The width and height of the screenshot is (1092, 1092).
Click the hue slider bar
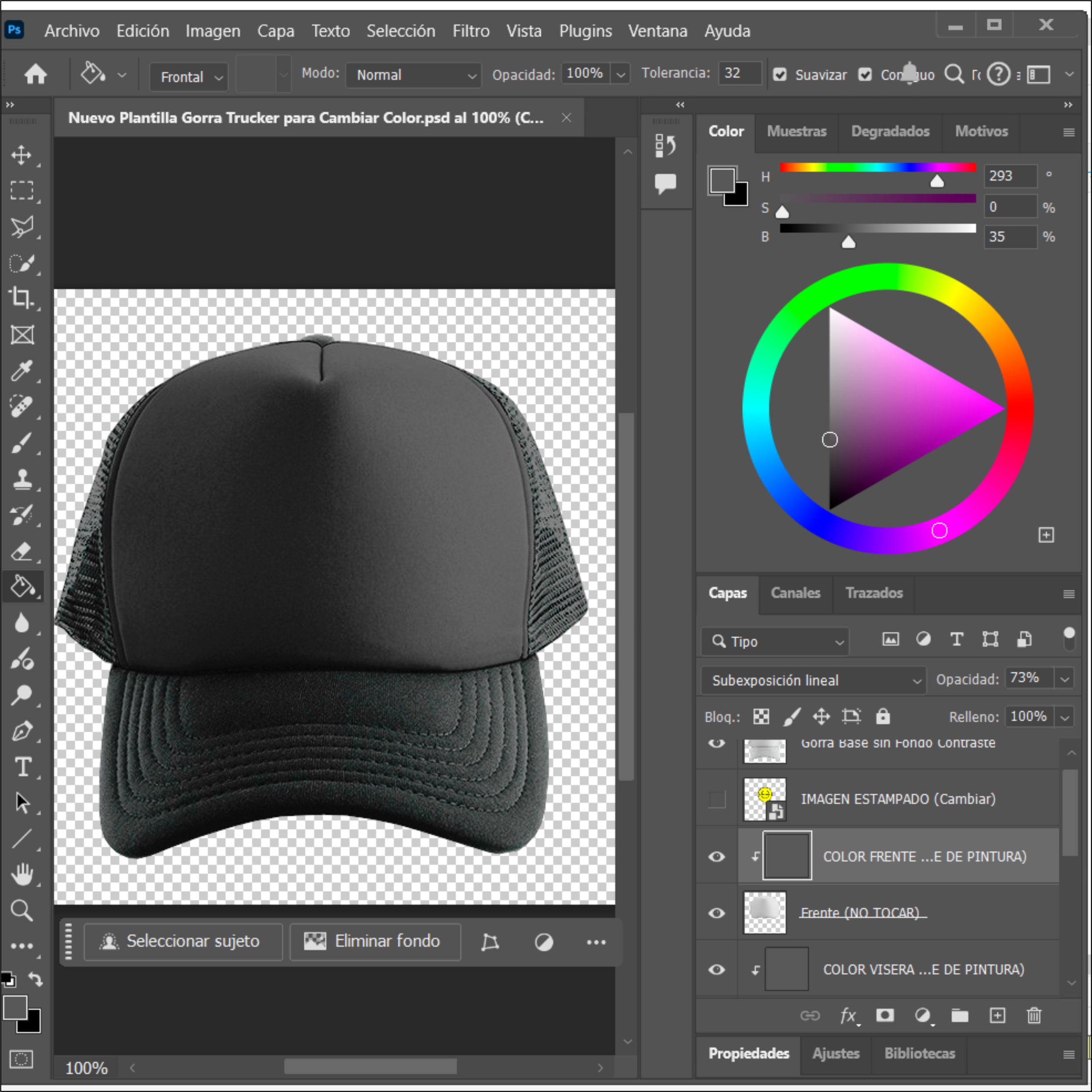877,167
